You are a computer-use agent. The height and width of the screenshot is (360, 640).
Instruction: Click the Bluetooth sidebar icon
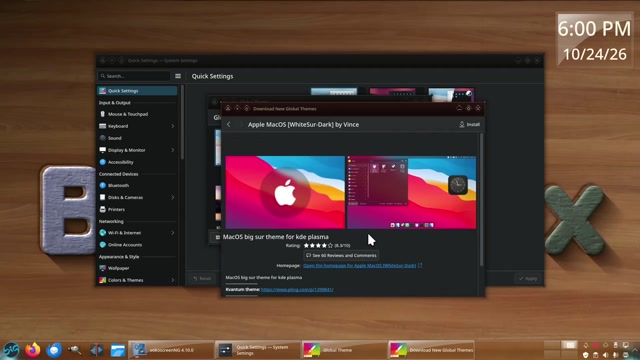coord(102,185)
